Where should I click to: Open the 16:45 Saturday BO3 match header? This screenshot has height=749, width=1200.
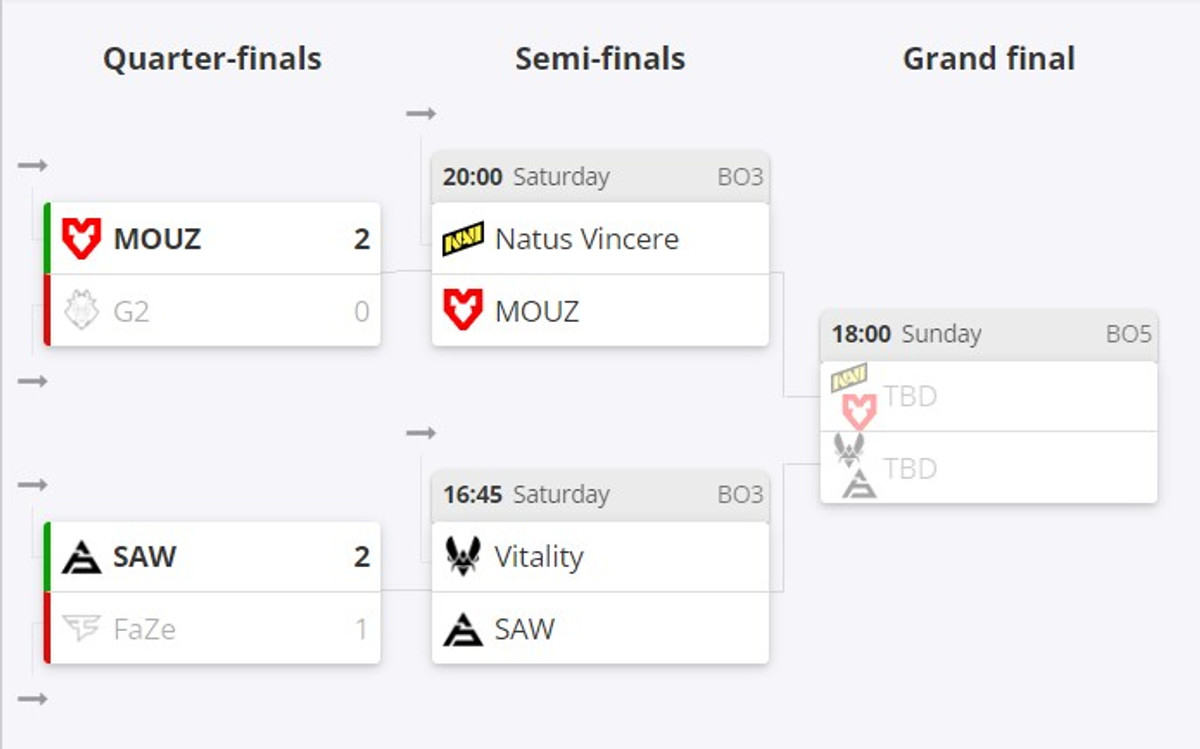pos(600,495)
